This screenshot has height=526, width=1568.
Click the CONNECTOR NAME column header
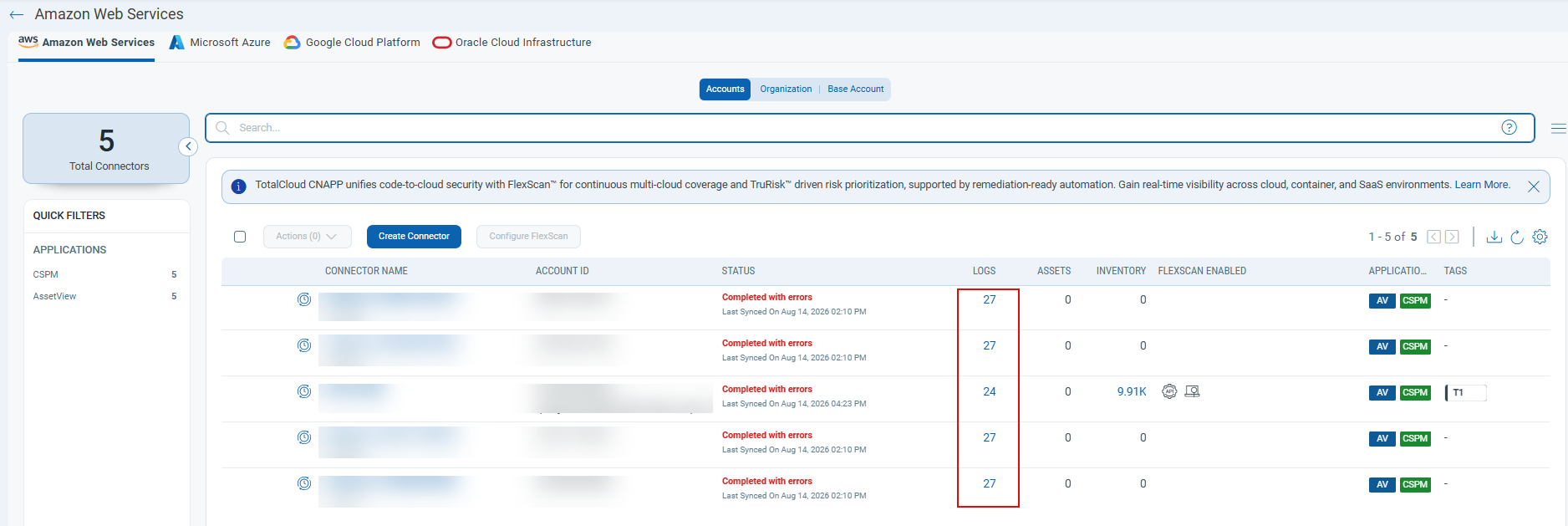tap(366, 271)
